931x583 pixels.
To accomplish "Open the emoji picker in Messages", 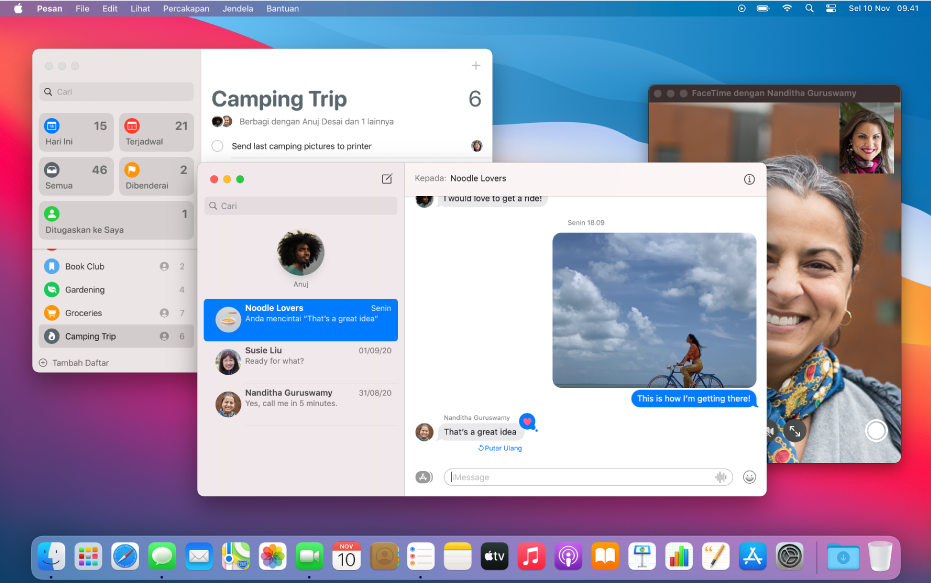I will point(750,477).
